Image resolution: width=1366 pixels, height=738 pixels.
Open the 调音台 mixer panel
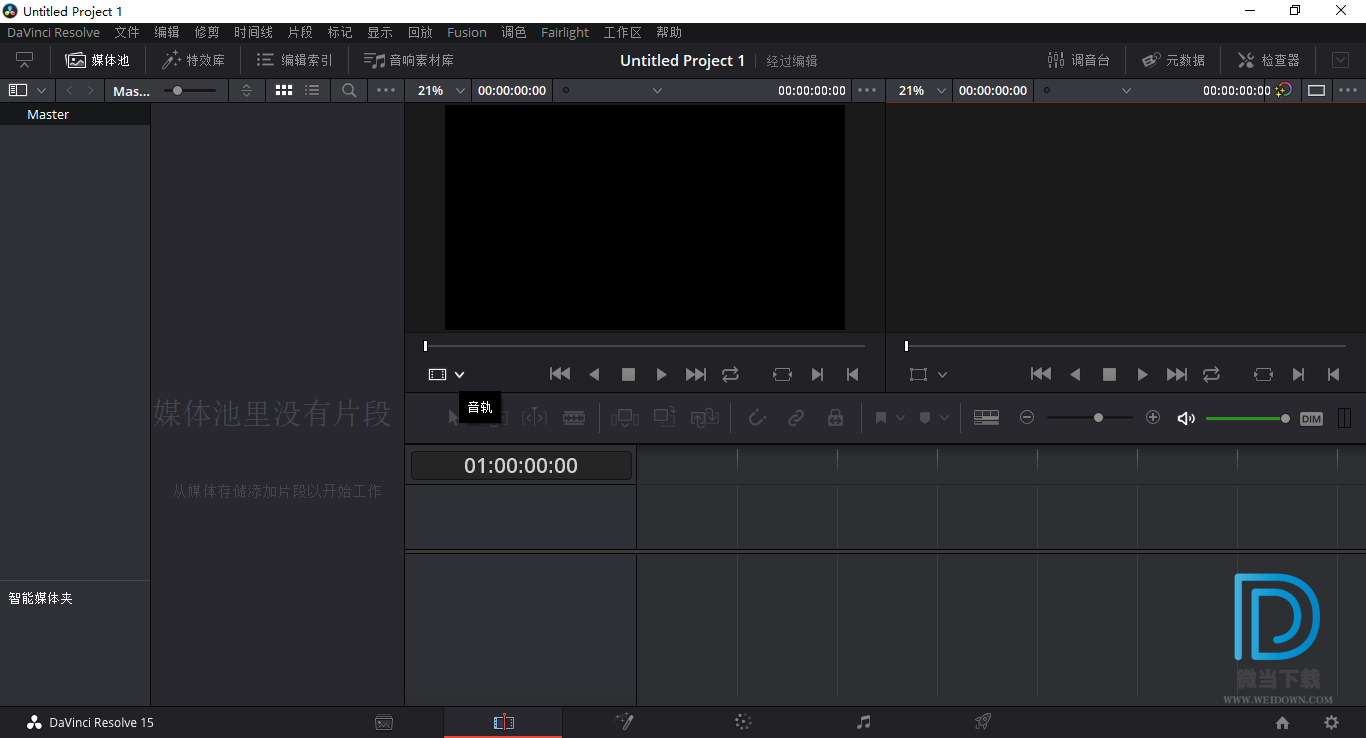(1078, 60)
